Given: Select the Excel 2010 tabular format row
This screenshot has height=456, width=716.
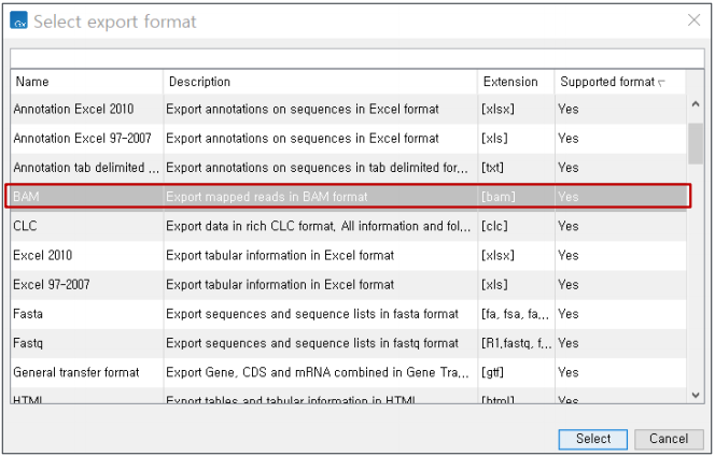Looking at the screenshot, I should [x=86, y=255].
